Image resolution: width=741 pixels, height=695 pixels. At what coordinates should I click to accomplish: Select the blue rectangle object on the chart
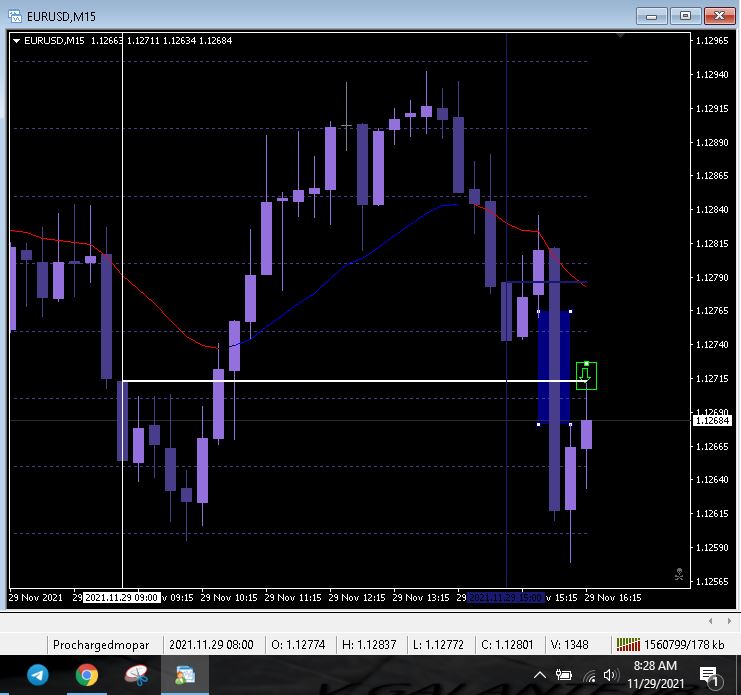pyautogui.click(x=554, y=368)
